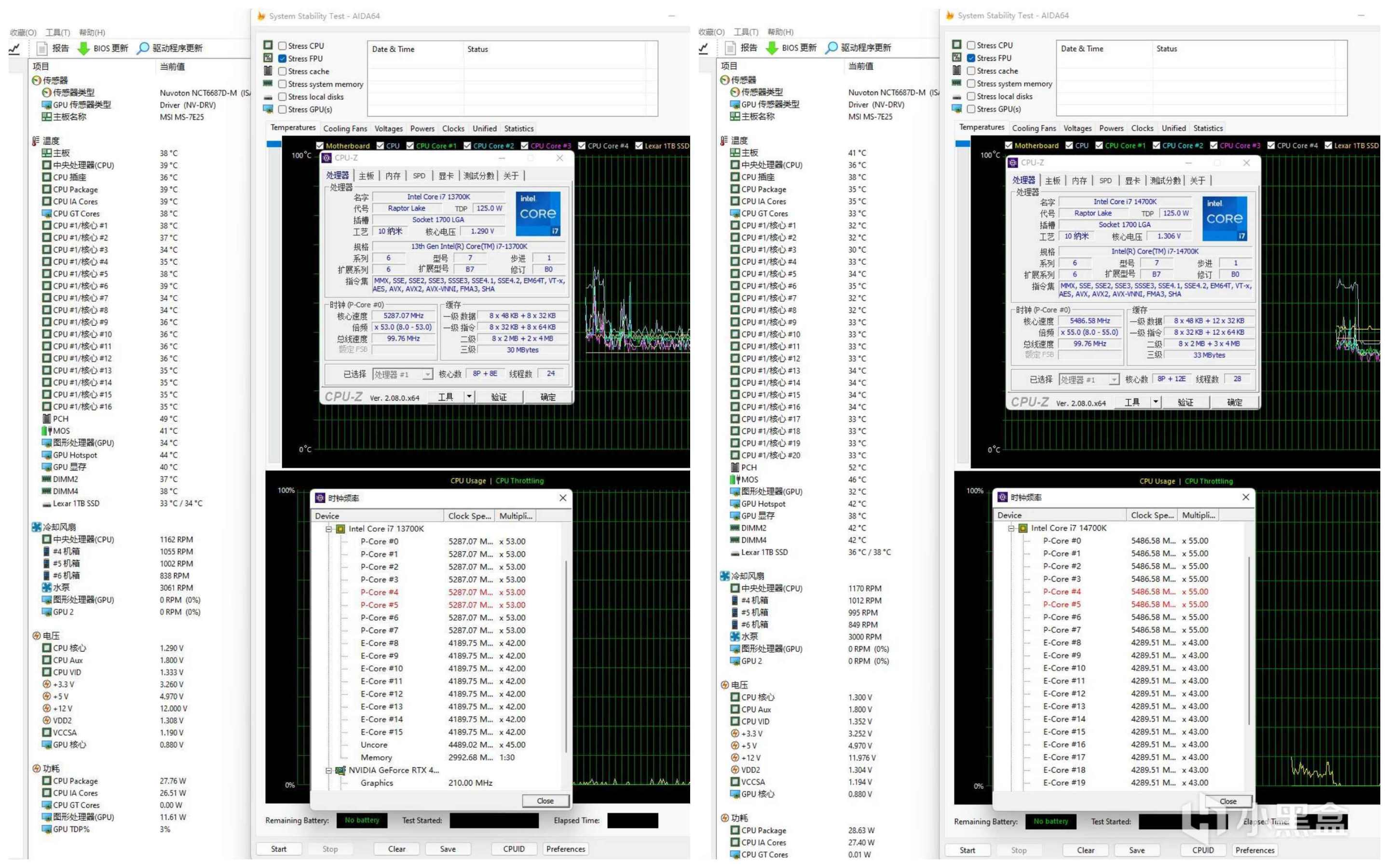Click the driver update magnifier icon

click(x=143, y=48)
